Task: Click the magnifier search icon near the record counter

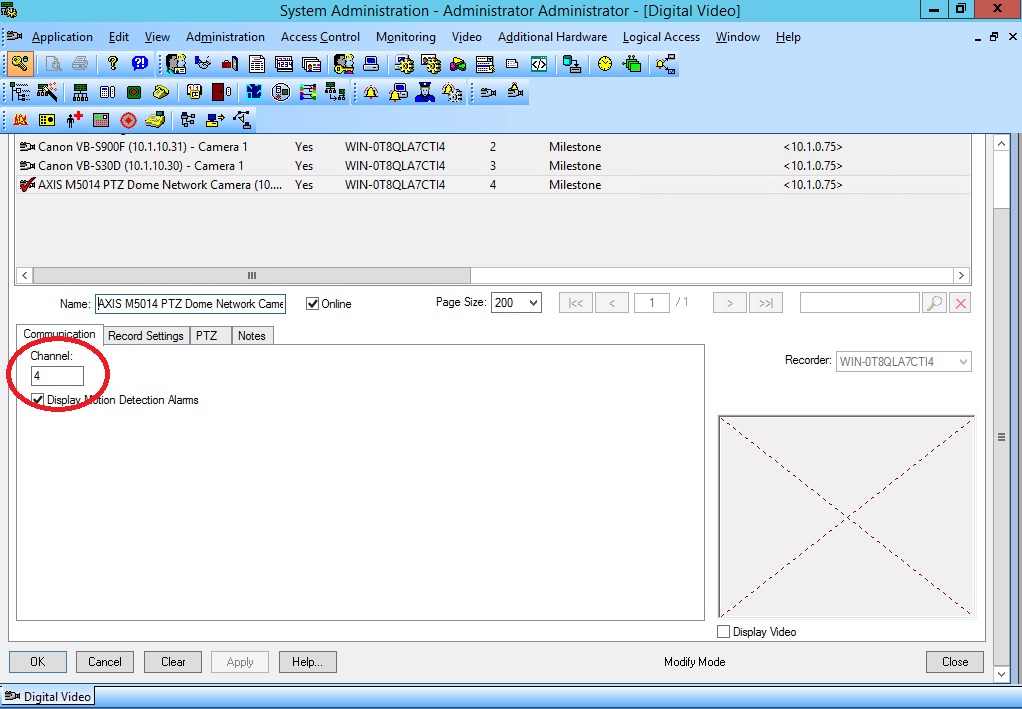Action: [x=934, y=302]
